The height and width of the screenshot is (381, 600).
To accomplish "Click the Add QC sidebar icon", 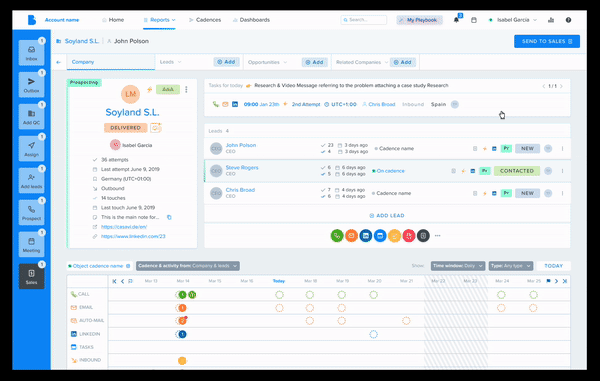I will 31,117.
